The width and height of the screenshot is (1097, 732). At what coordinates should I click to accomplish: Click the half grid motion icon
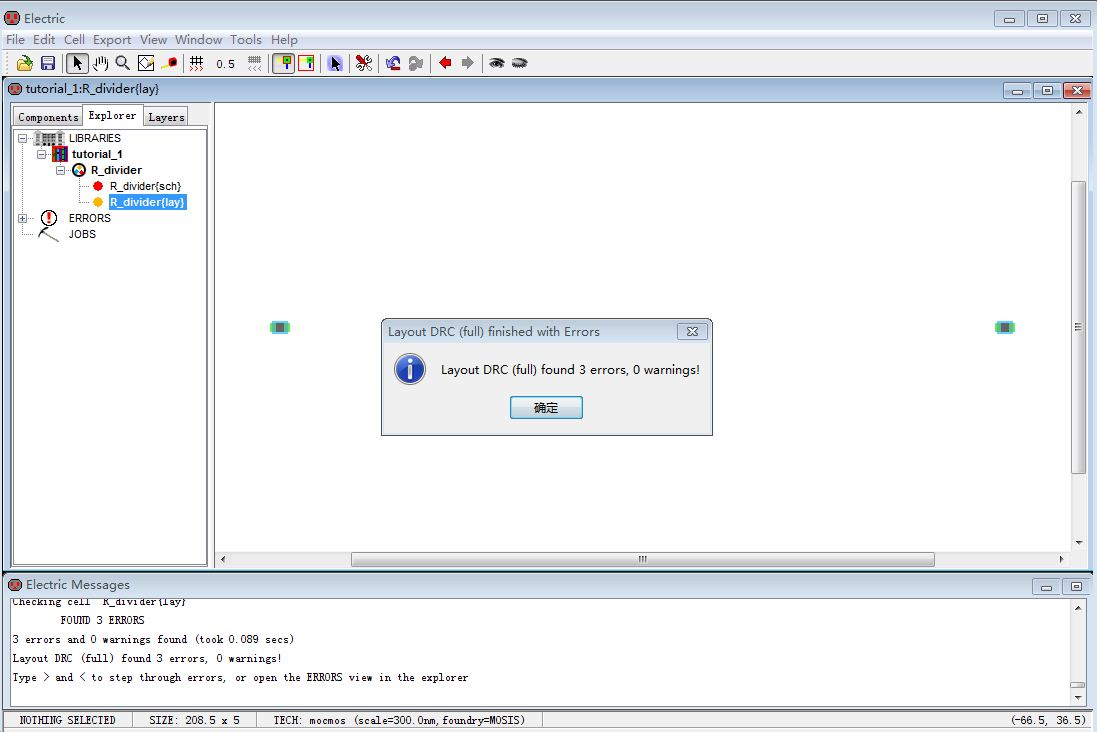(x=255, y=64)
